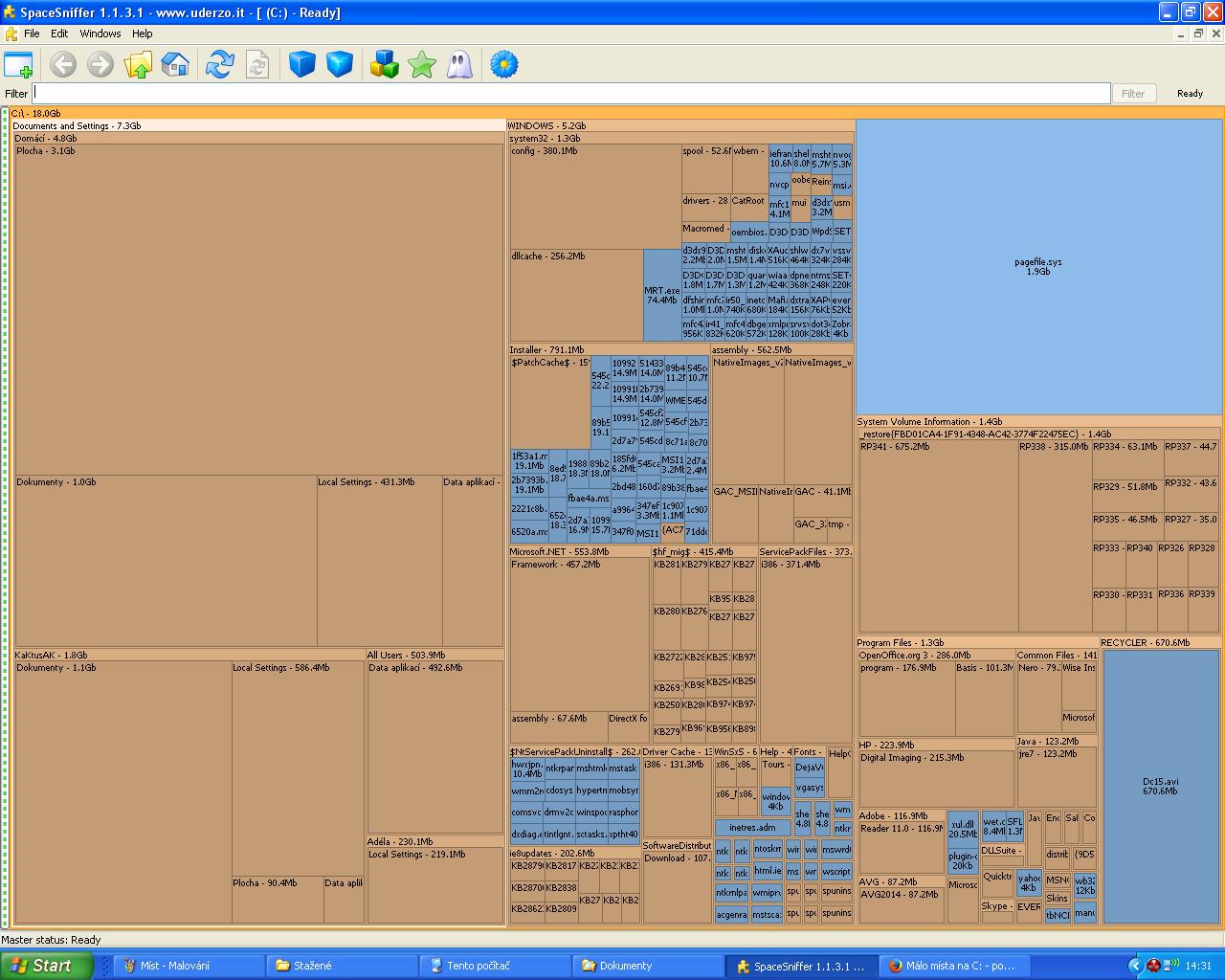1225x980 pixels.
Task: Click into the Filter text field
Action: (x=571, y=93)
